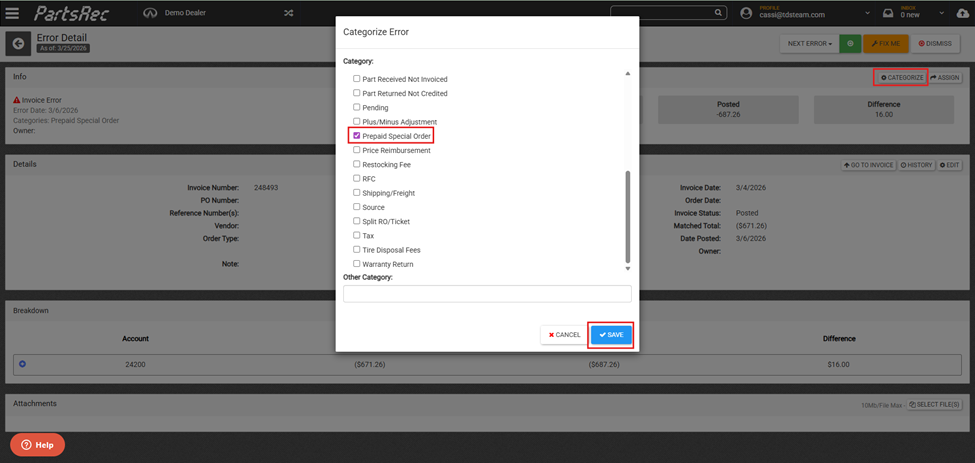Click the Fix Me button
Viewport: 975px width, 463px height.
click(x=886, y=44)
